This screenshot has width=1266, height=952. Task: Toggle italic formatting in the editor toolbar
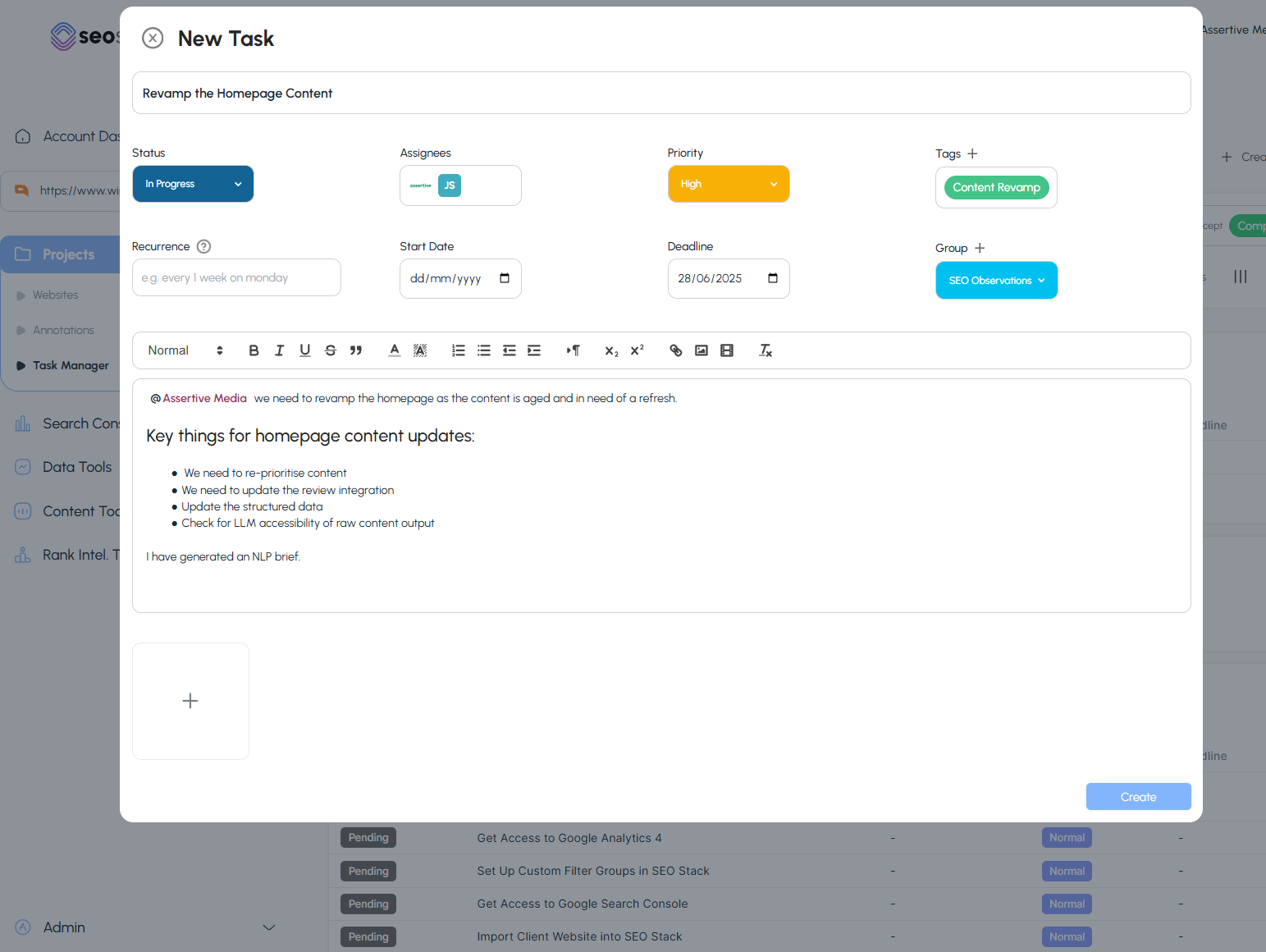(279, 350)
